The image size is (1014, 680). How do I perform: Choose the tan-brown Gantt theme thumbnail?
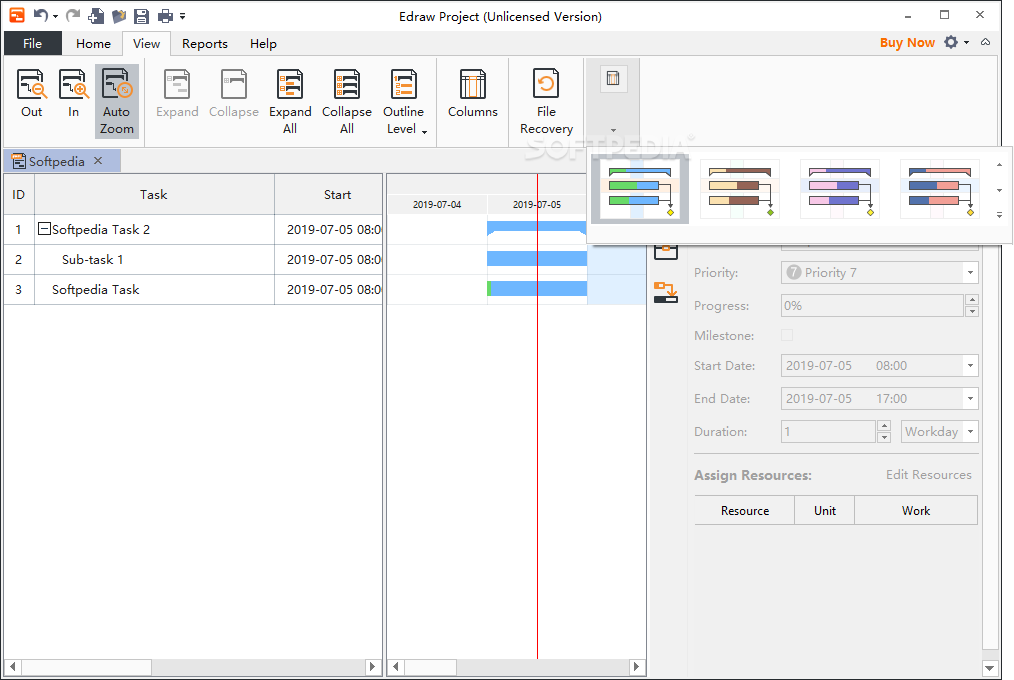tap(740, 189)
